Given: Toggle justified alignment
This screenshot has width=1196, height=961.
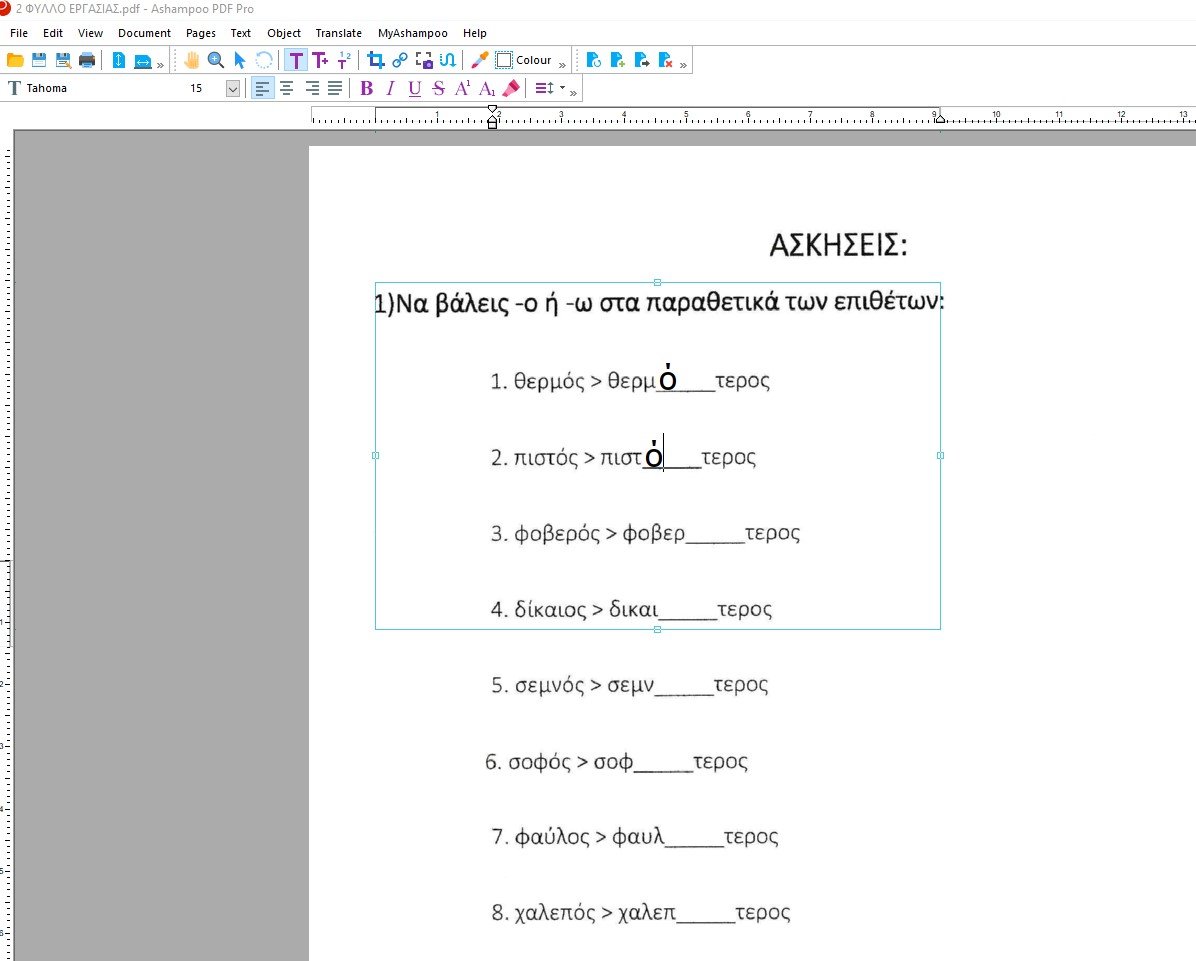Looking at the screenshot, I should coord(335,88).
